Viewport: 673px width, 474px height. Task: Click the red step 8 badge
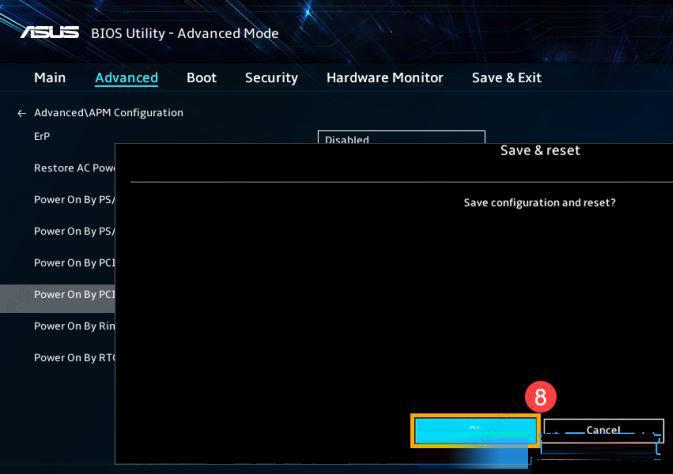[x=540, y=397]
